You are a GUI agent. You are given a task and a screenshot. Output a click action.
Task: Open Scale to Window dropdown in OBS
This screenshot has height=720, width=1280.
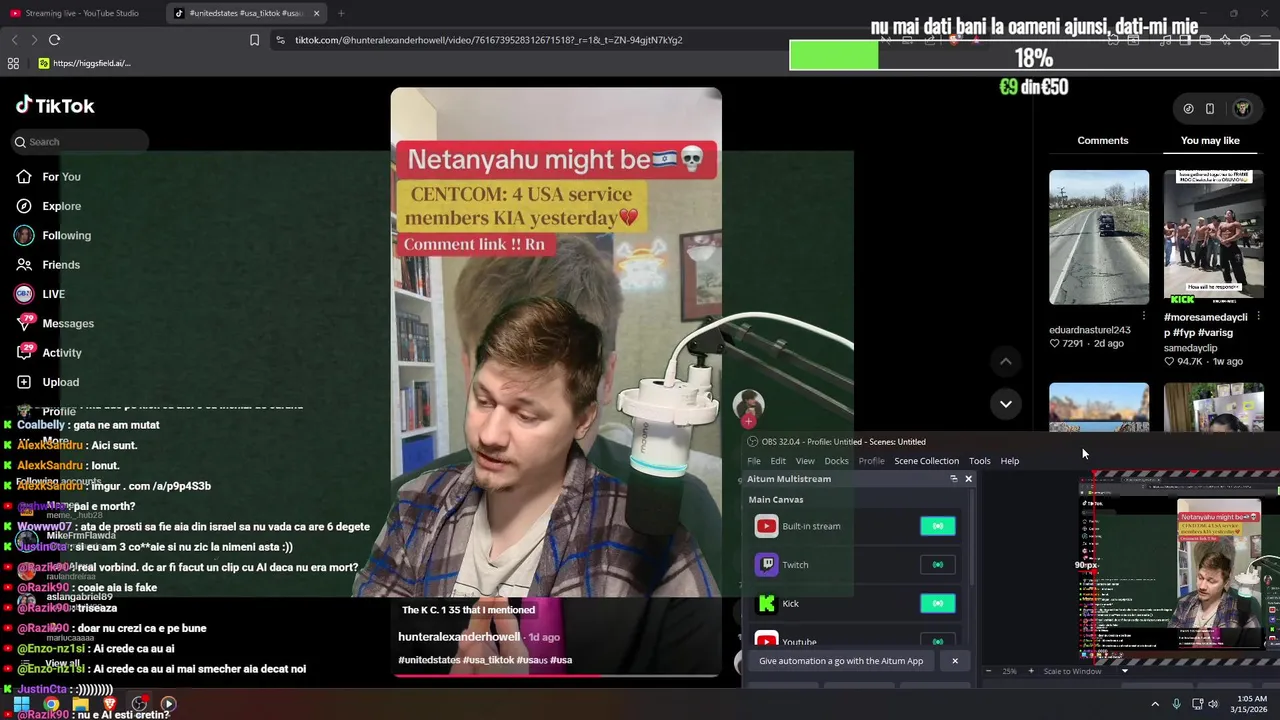pyautogui.click(x=1086, y=671)
